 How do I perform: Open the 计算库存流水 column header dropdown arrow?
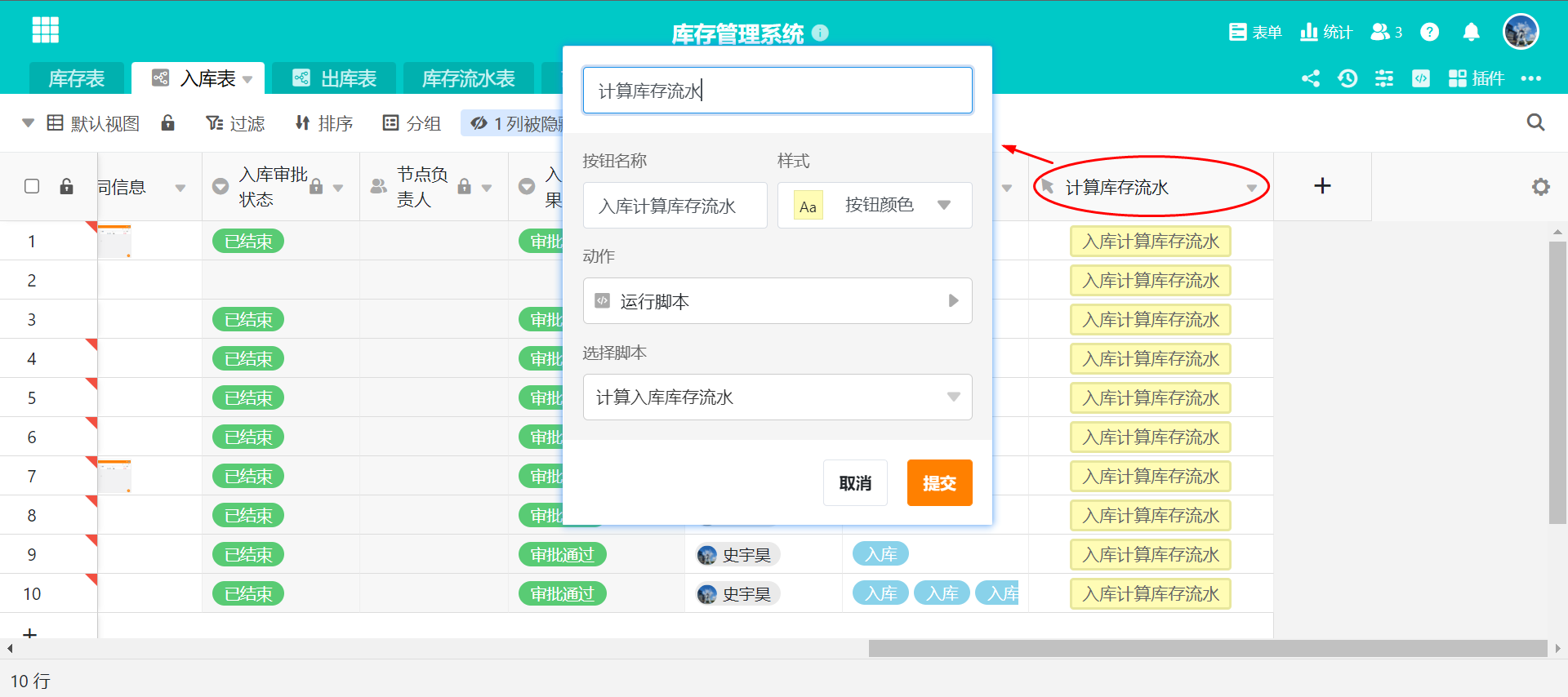(x=1251, y=189)
